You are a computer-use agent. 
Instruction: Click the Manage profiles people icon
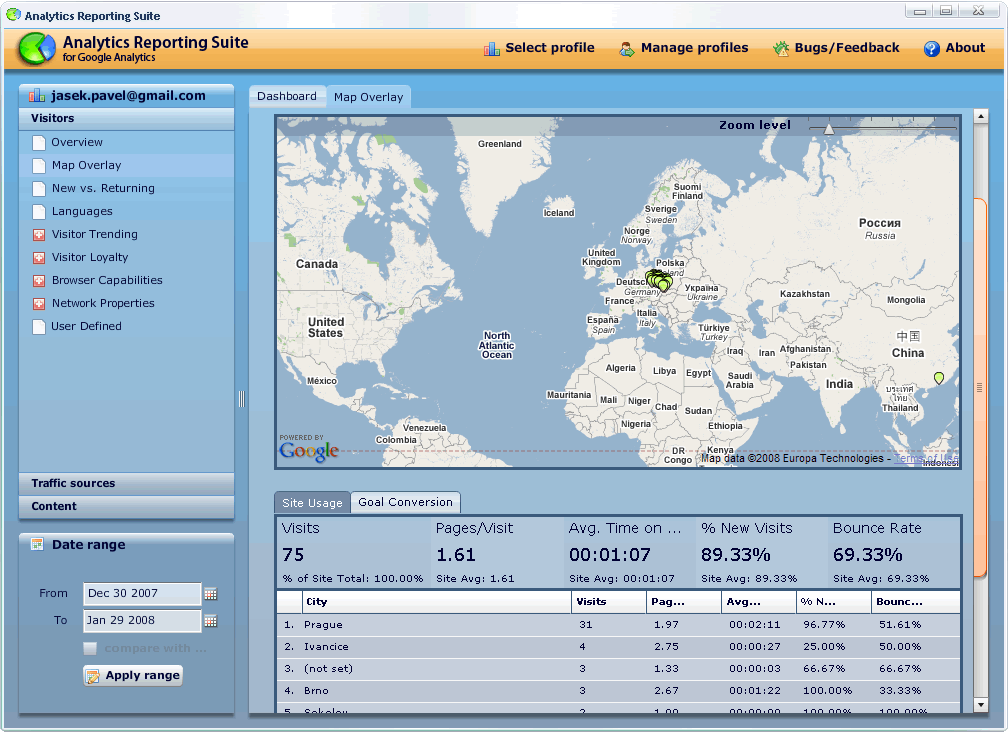coord(627,48)
